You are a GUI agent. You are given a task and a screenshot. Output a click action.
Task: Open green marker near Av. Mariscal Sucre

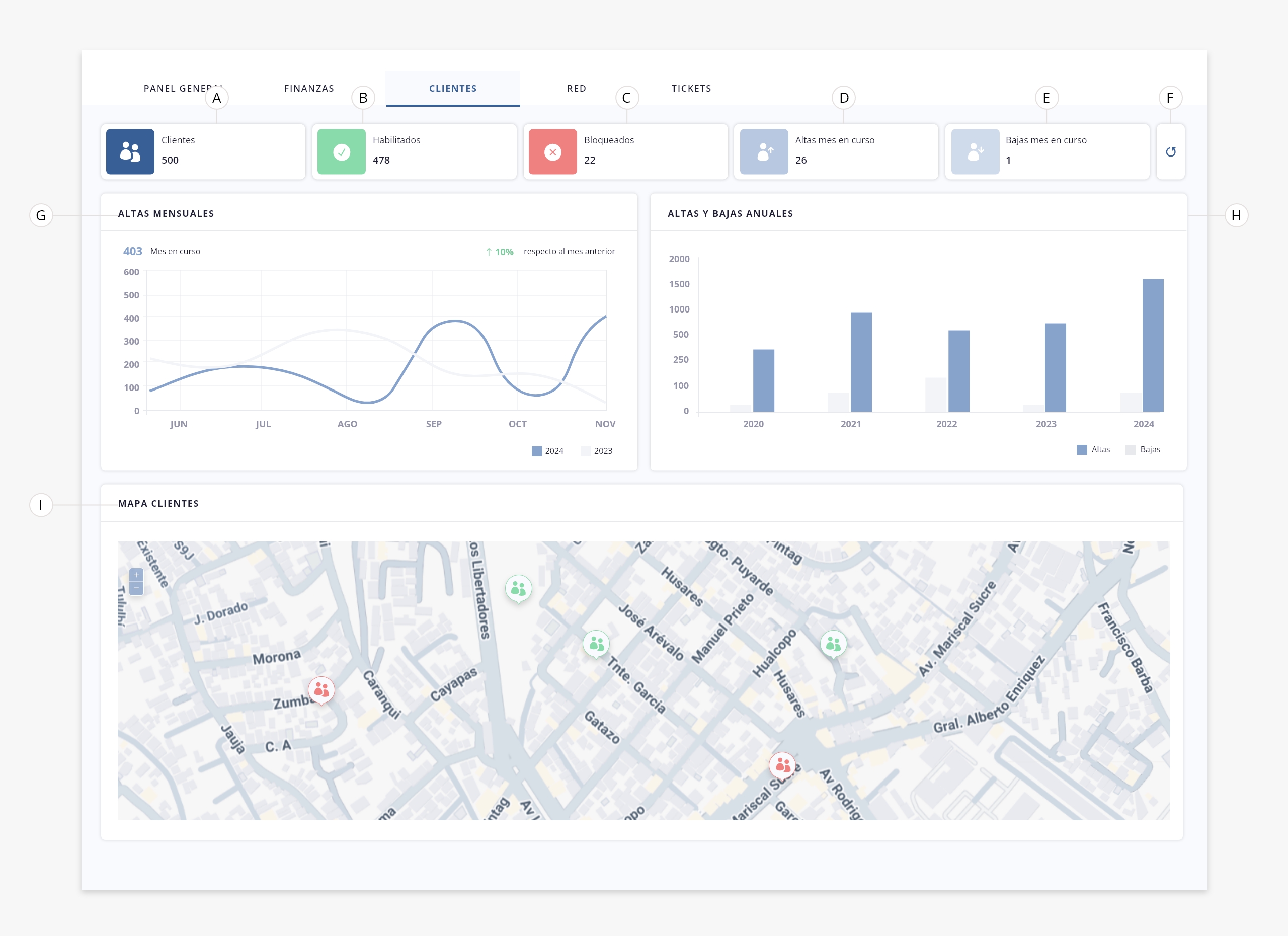coord(833,643)
